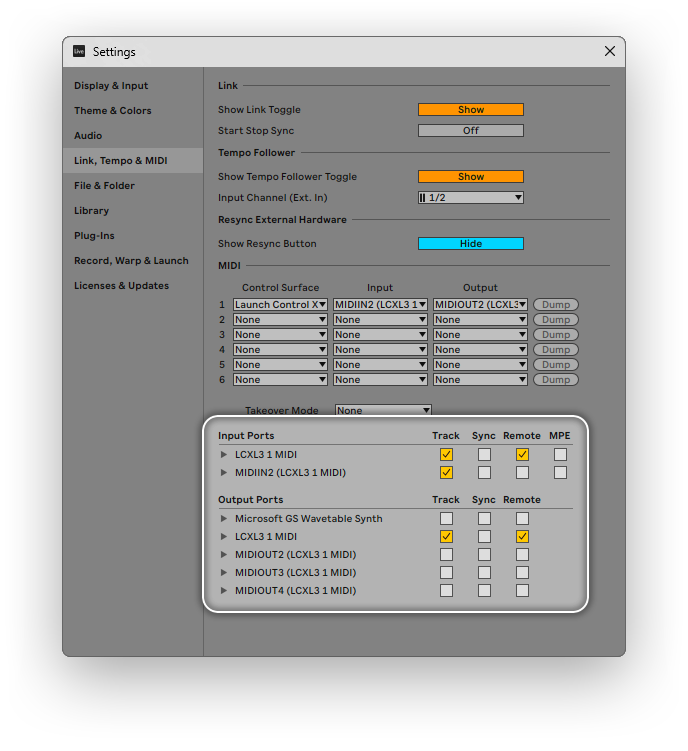This screenshot has height=751, width=688.
Task: Open the MIDIIN2 Input dropdown in row 1
Action: (x=380, y=305)
